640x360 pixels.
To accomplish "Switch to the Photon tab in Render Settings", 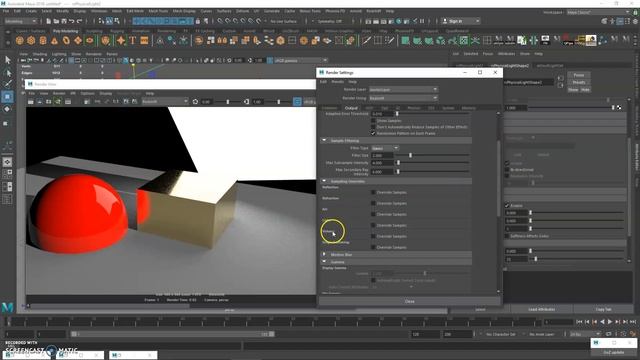I will pyautogui.click(x=414, y=108).
